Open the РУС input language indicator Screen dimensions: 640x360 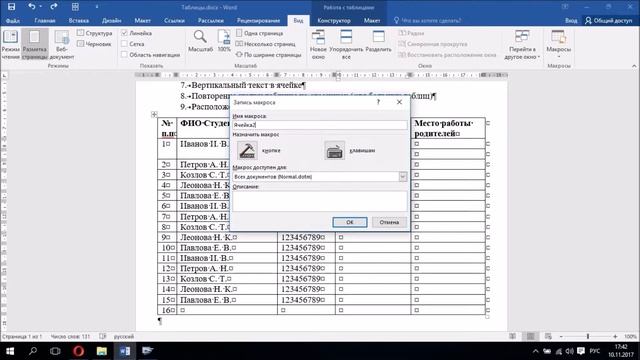[x=595, y=351]
